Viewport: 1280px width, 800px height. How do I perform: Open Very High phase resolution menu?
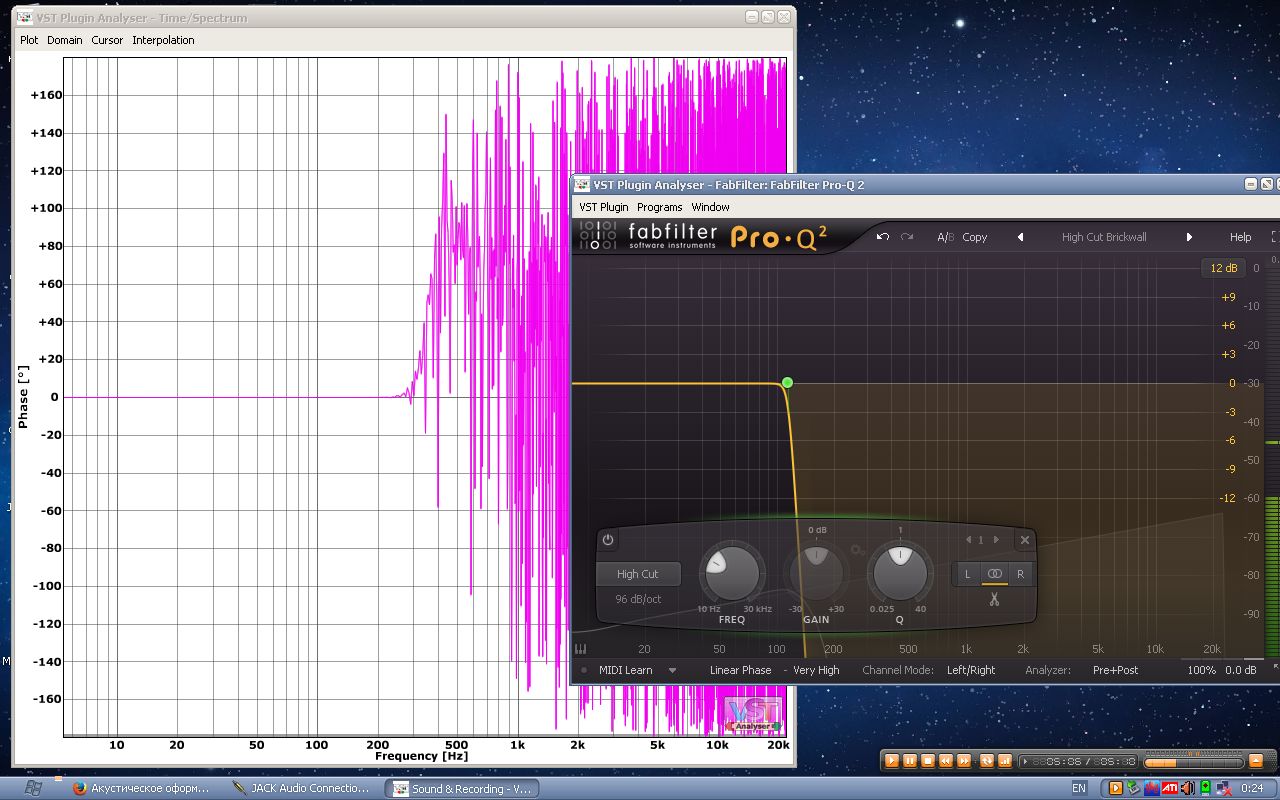[x=816, y=670]
